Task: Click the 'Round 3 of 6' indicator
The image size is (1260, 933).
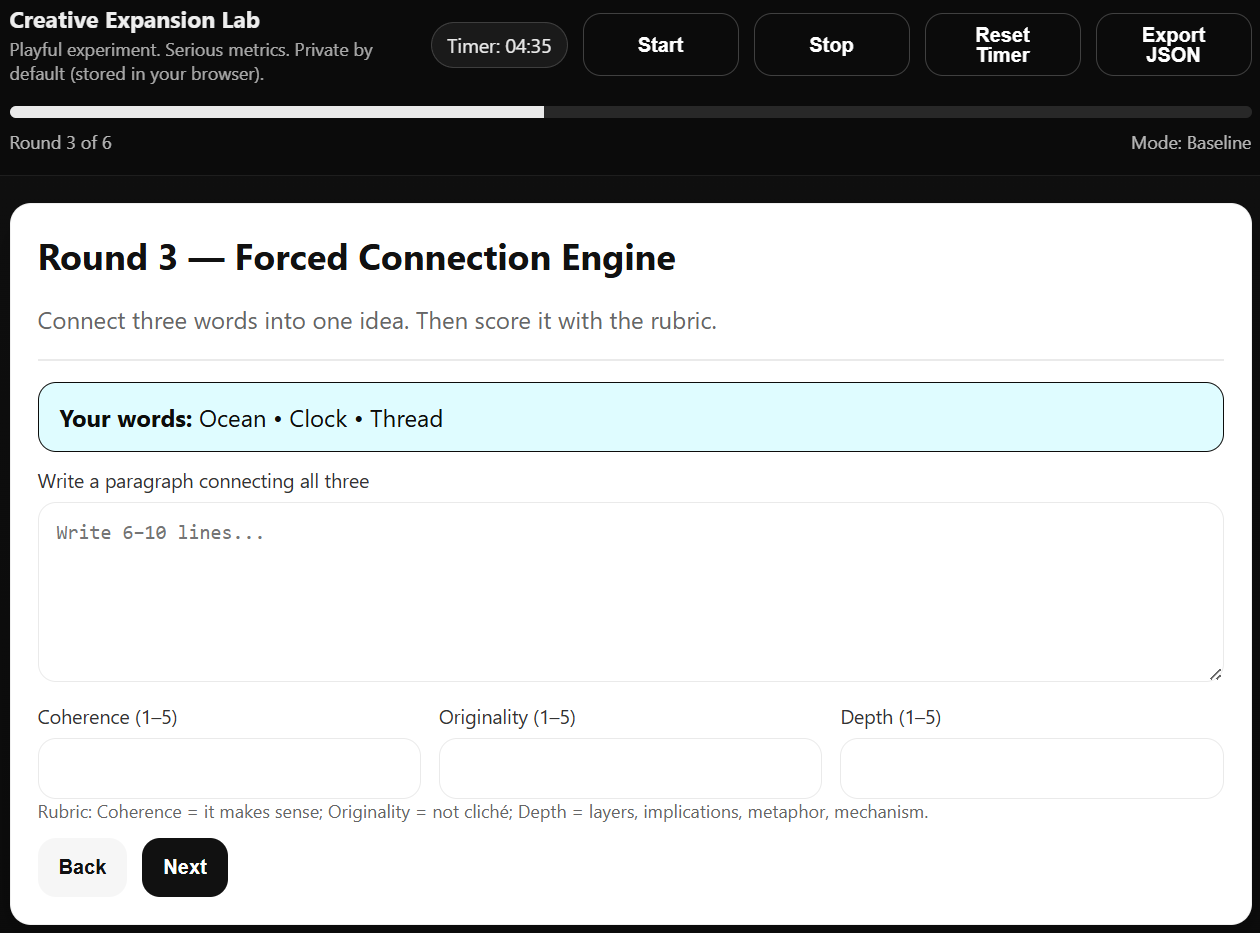Action: pos(61,143)
